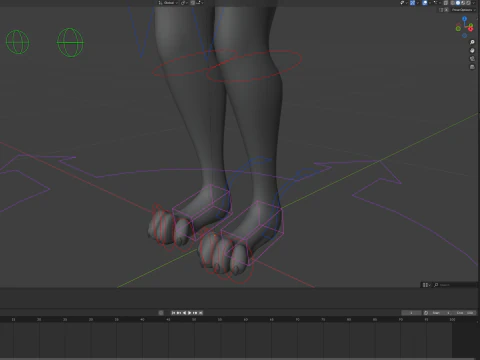Open the object type visibility dropdown
Screen dimensions: 480x360
tap(404, 3)
